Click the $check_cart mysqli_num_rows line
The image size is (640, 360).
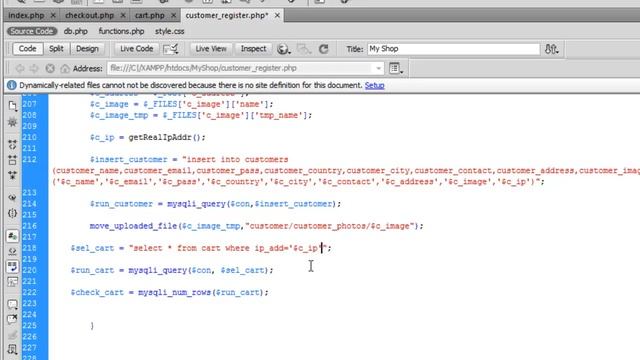pos(169,292)
